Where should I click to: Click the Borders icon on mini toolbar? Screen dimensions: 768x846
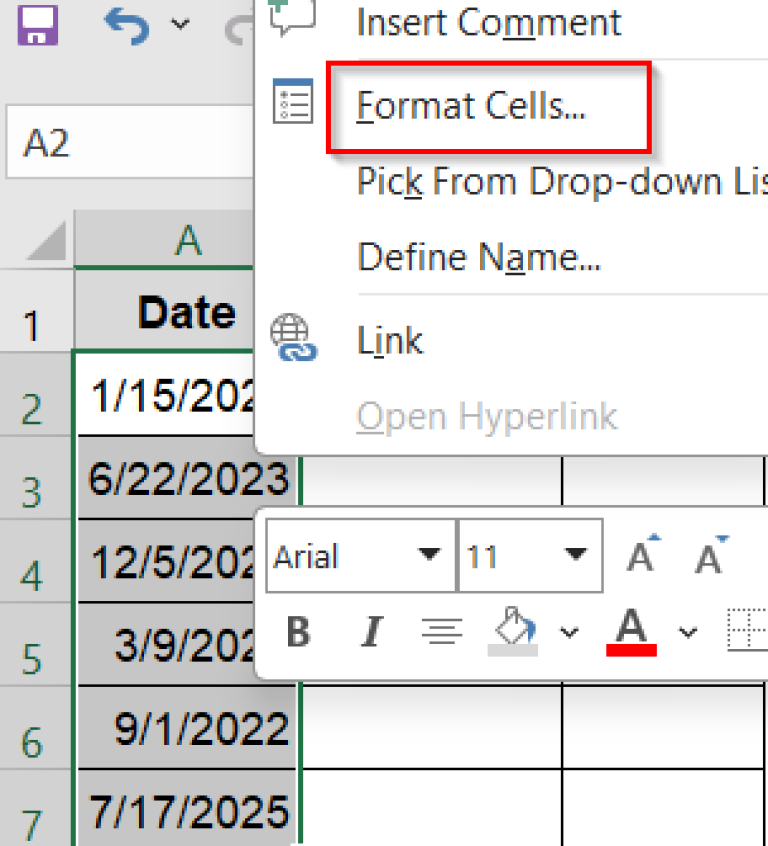[x=746, y=629]
